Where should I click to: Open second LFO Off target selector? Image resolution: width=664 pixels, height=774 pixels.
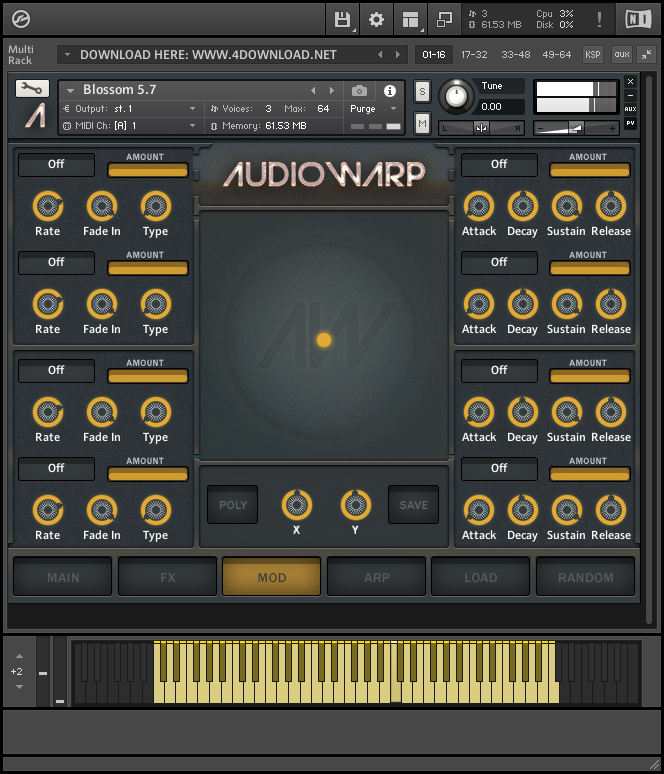click(x=56, y=263)
